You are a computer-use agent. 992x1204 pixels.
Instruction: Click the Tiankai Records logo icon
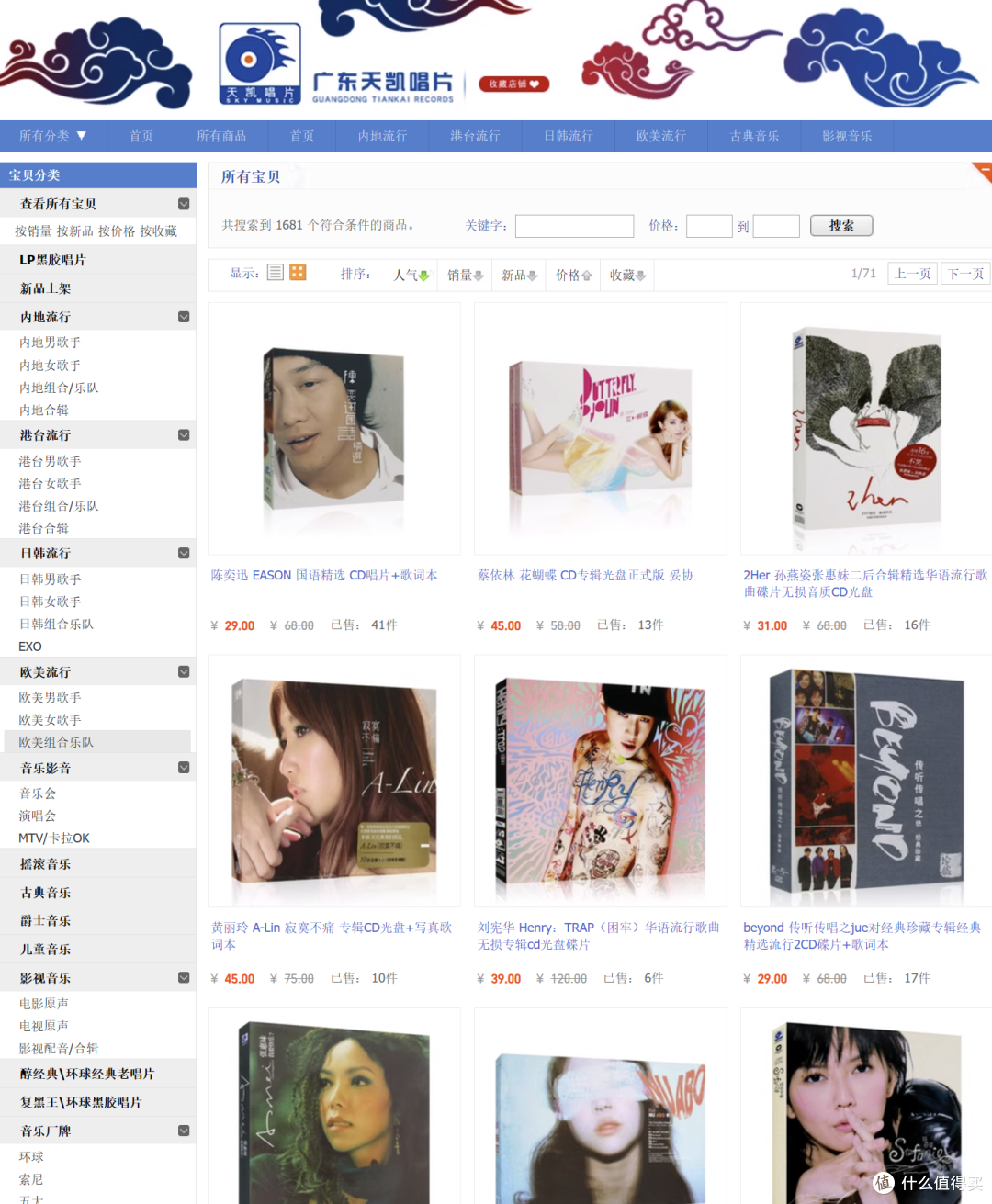coord(260,63)
